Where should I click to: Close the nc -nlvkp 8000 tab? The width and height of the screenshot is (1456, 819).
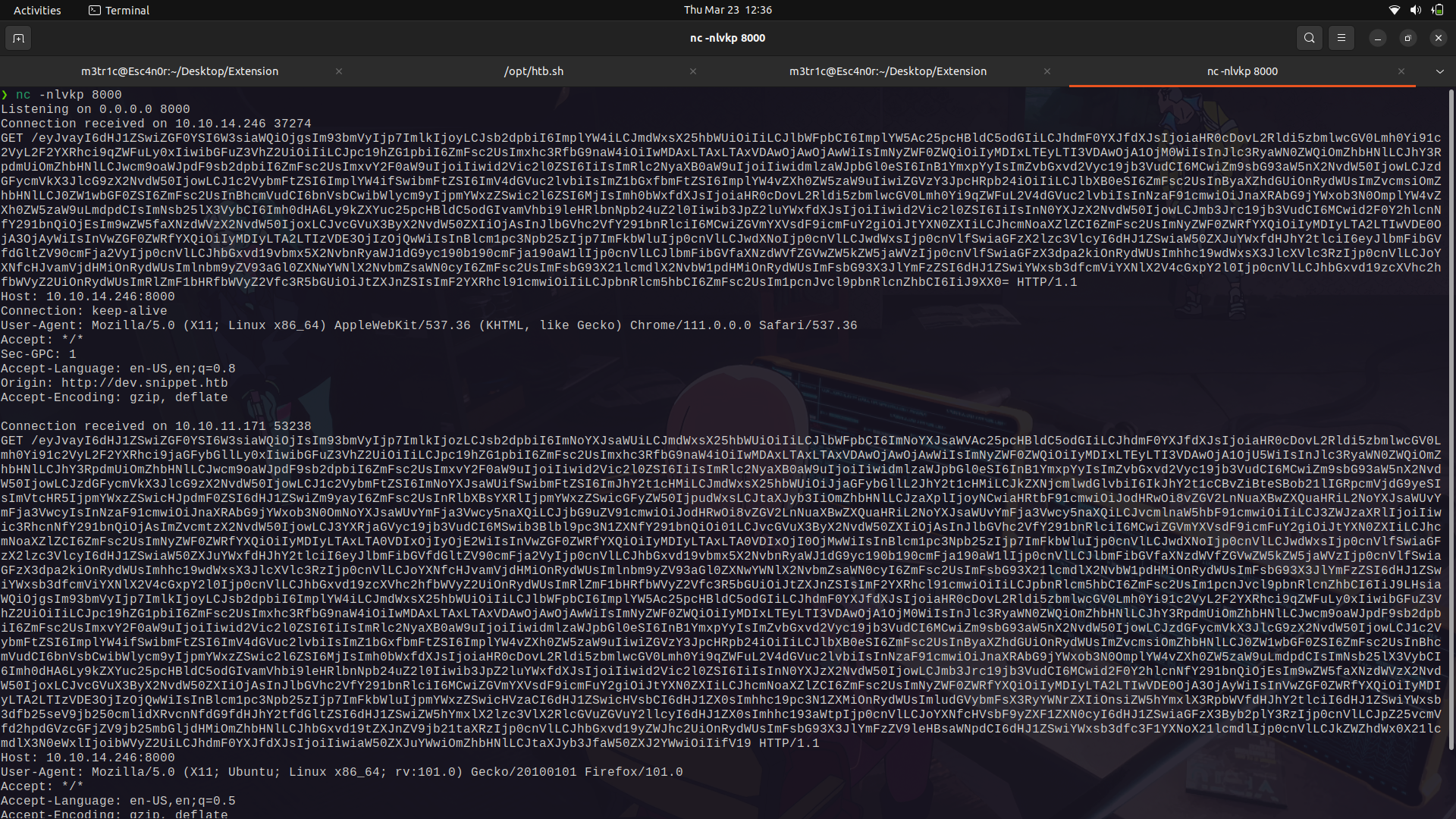(1401, 71)
